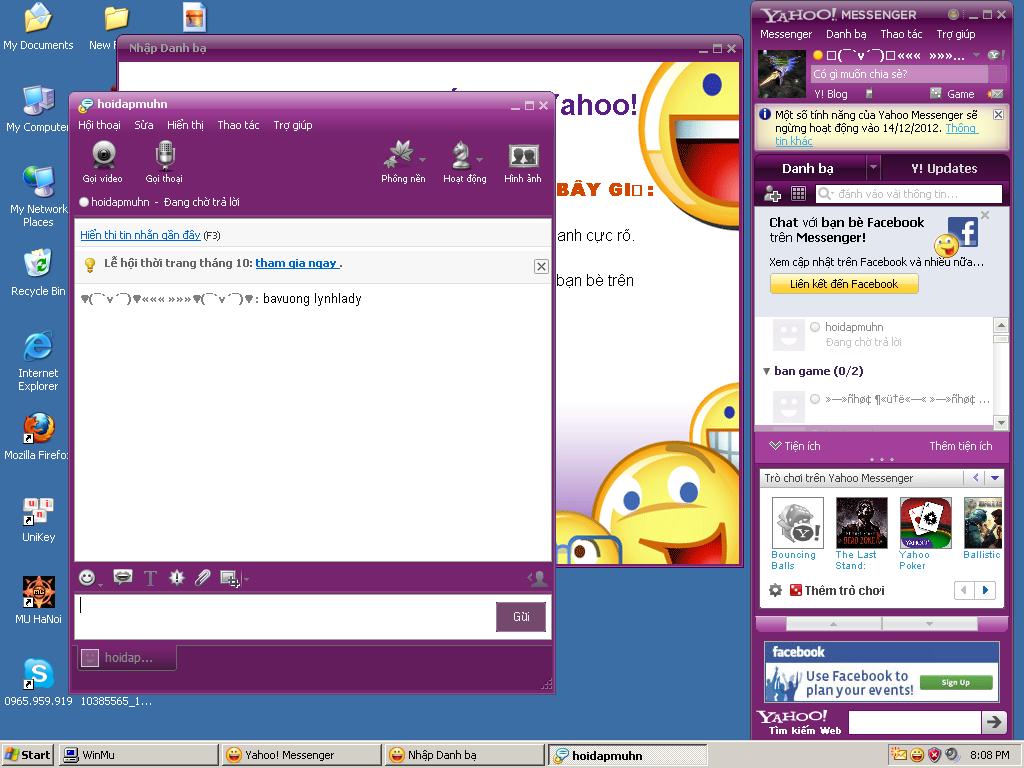Image resolution: width=1024 pixels, height=768 pixels.
Task: Switch to WinMu in taskbar
Action: click(138, 755)
